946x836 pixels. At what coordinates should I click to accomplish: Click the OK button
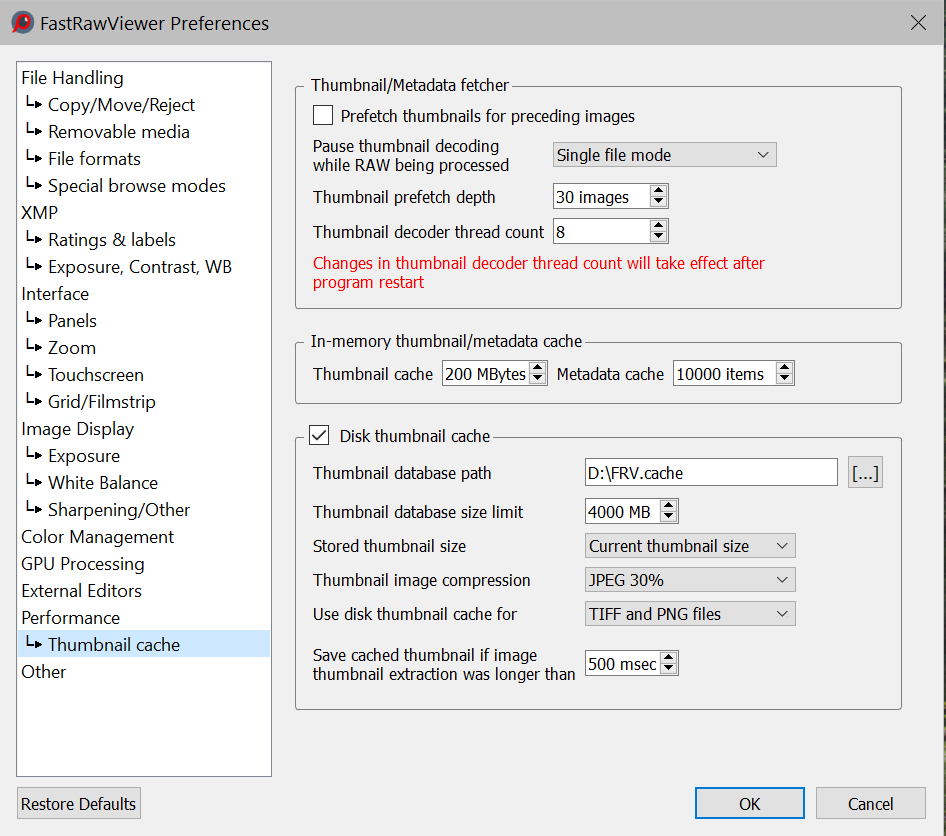pos(749,804)
